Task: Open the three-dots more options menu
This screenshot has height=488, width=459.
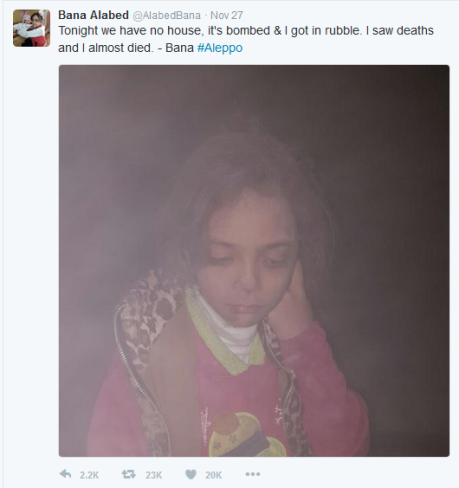Action: 253,474
